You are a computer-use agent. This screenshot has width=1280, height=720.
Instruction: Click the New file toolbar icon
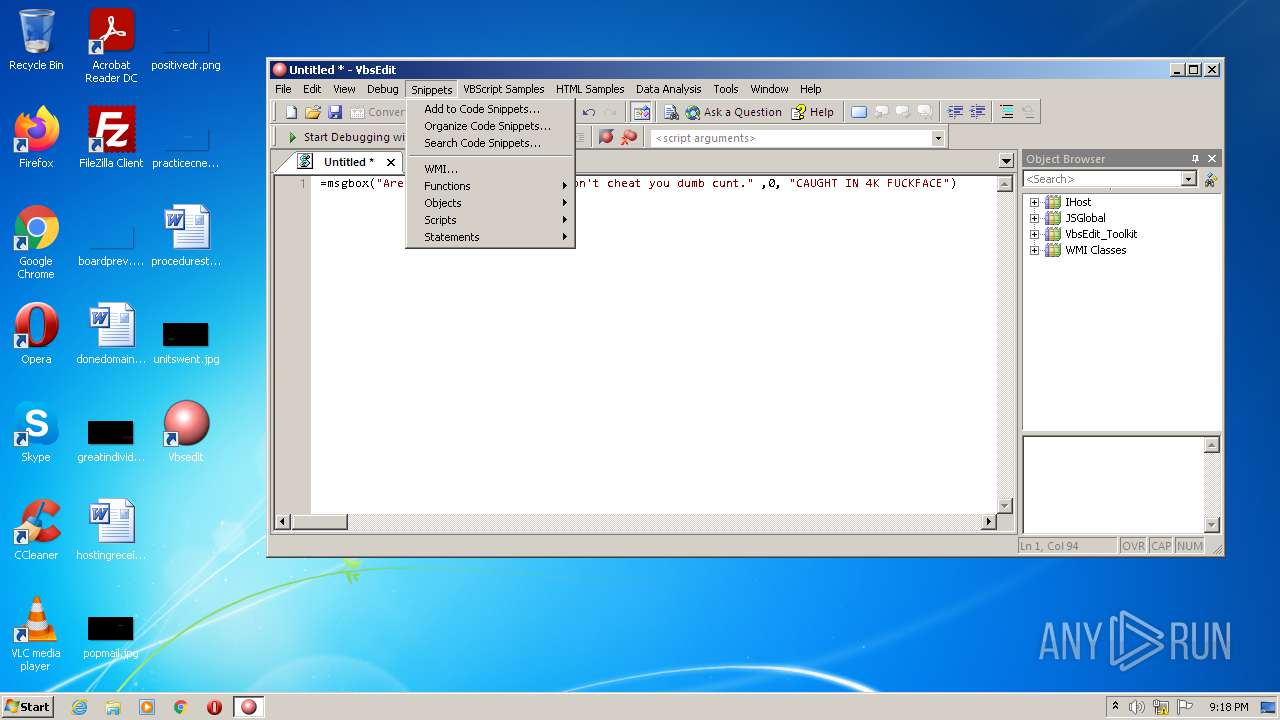tap(291, 112)
